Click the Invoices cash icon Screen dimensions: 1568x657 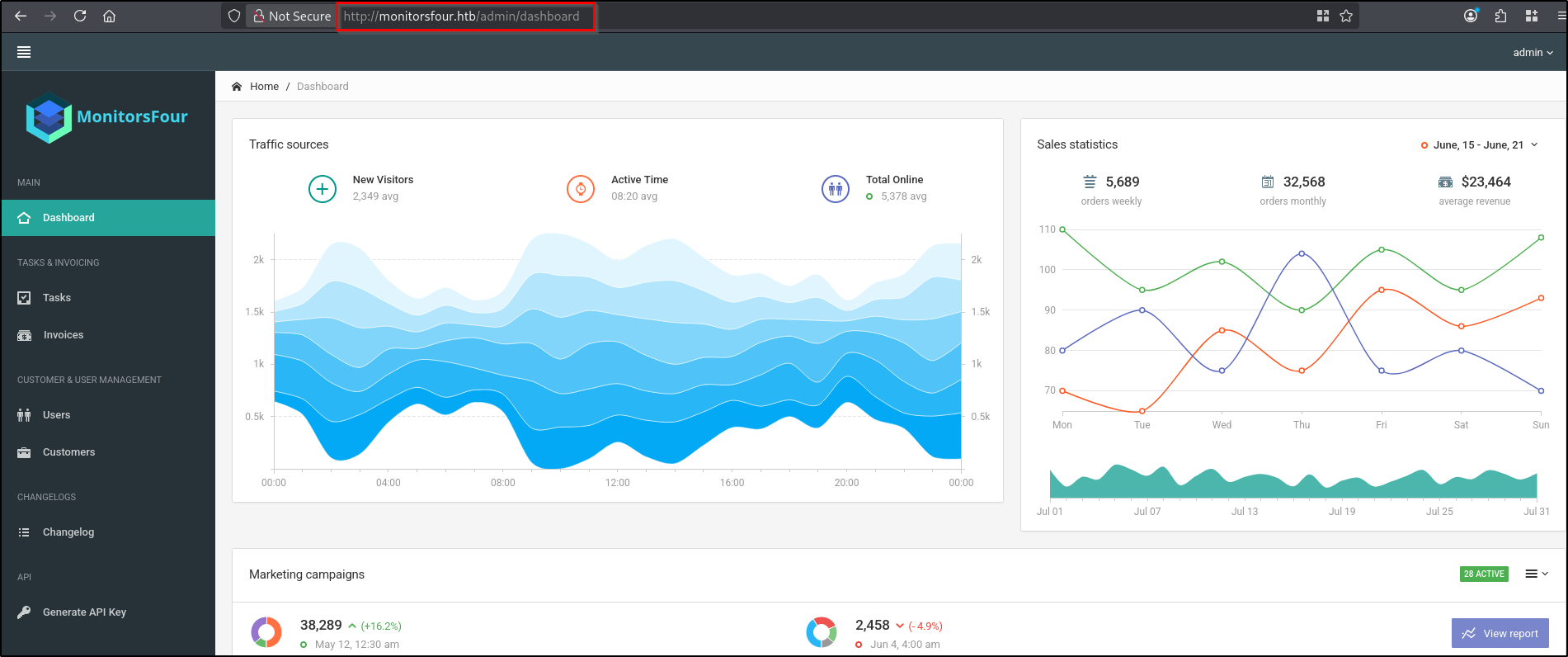pyautogui.click(x=24, y=335)
